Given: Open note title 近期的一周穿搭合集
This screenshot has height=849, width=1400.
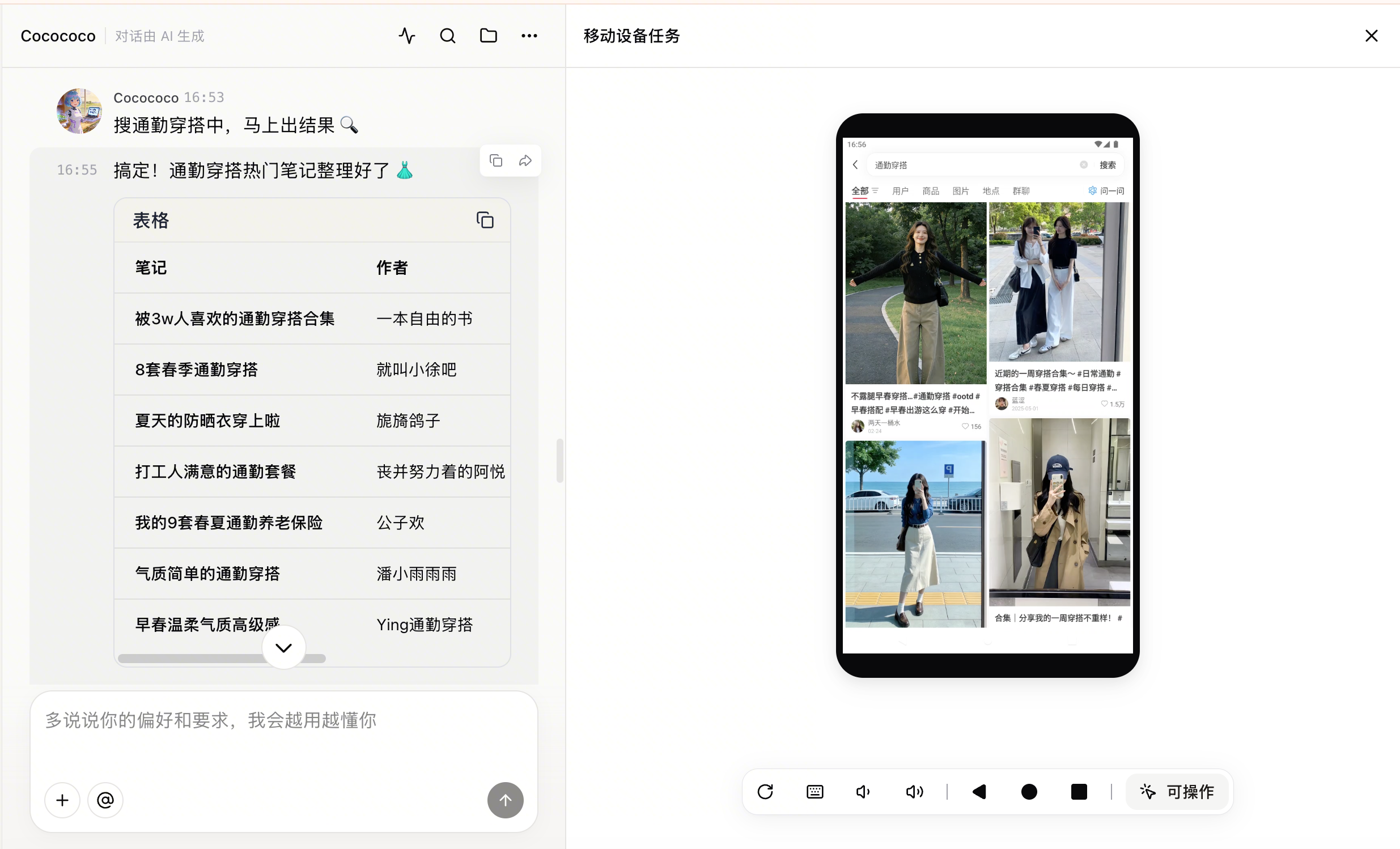Looking at the screenshot, I should pos(1058,380).
